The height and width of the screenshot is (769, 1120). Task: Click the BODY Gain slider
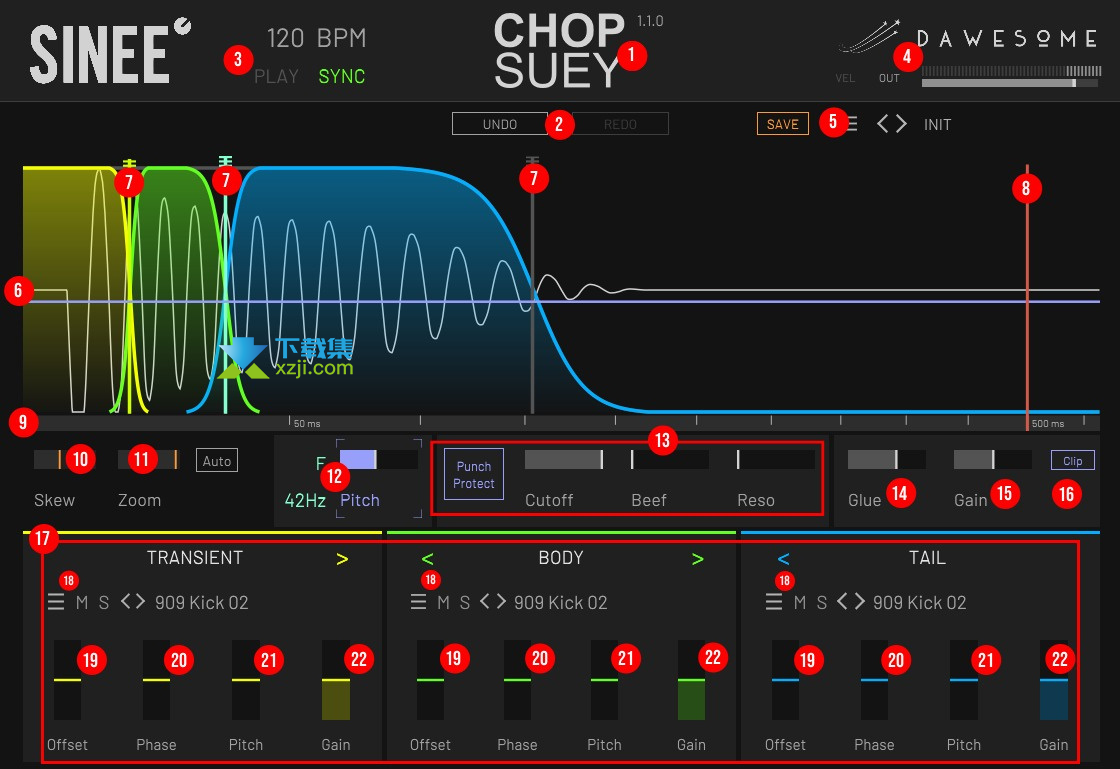[x=691, y=680]
